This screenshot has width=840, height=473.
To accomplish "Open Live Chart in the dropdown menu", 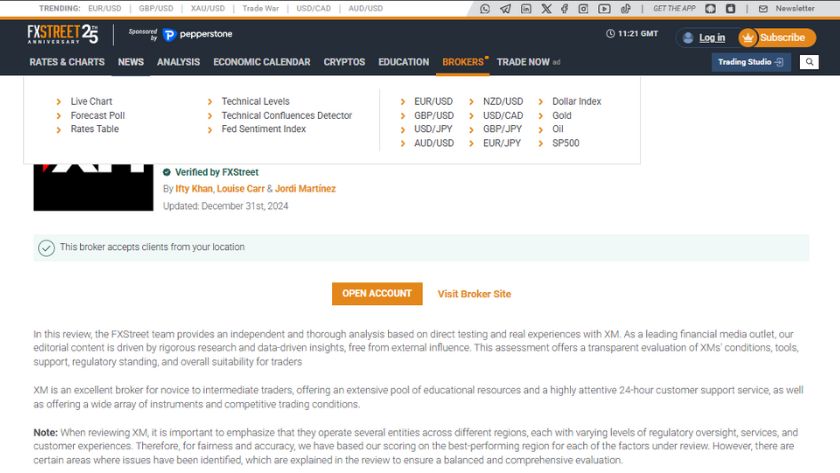I will [x=91, y=101].
